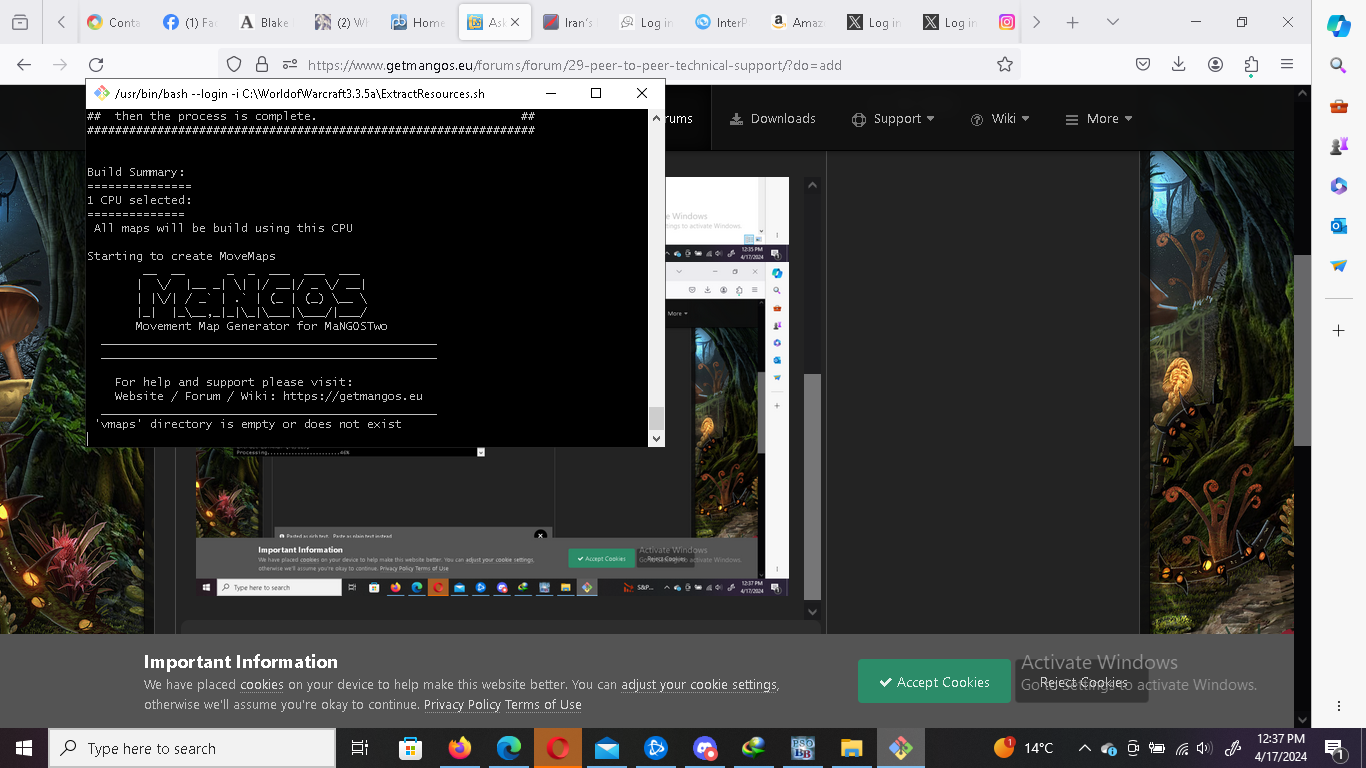Close the active Ask browser tab
This screenshot has width=1366, height=768.
tap(515, 22)
